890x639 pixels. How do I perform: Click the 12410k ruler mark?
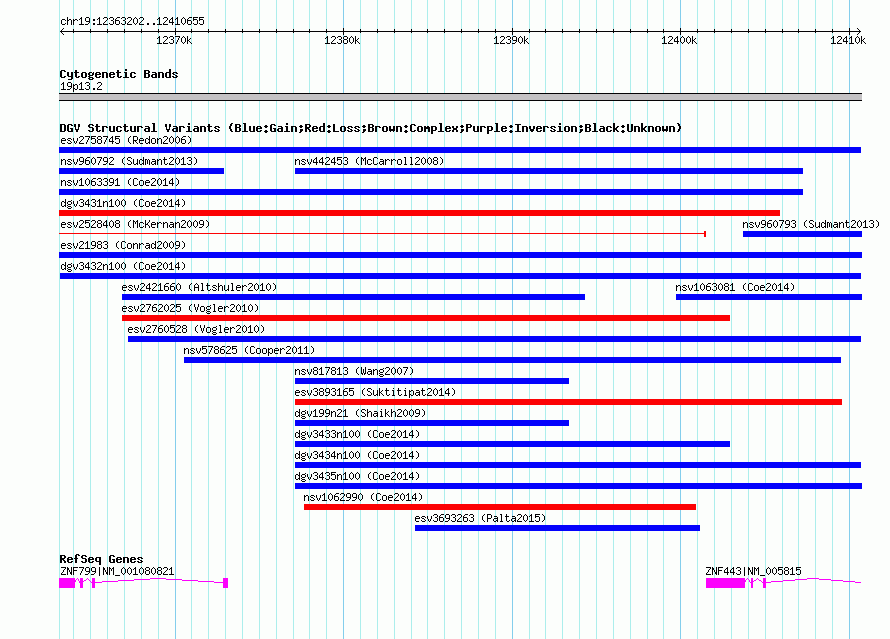point(848,40)
